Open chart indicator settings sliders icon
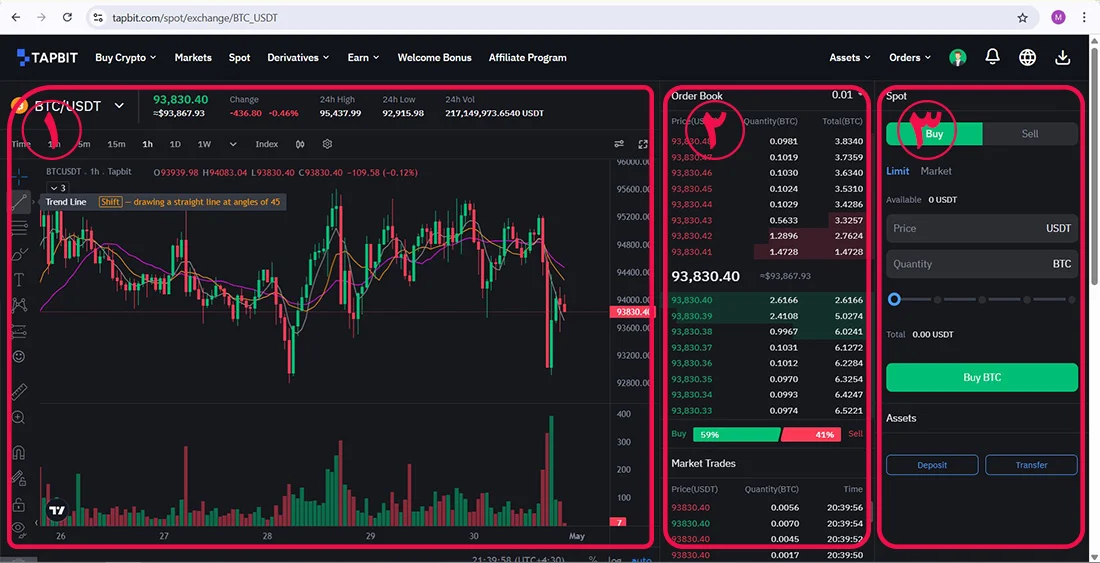The height and width of the screenshot is (563, 1100). pos(619,144)
